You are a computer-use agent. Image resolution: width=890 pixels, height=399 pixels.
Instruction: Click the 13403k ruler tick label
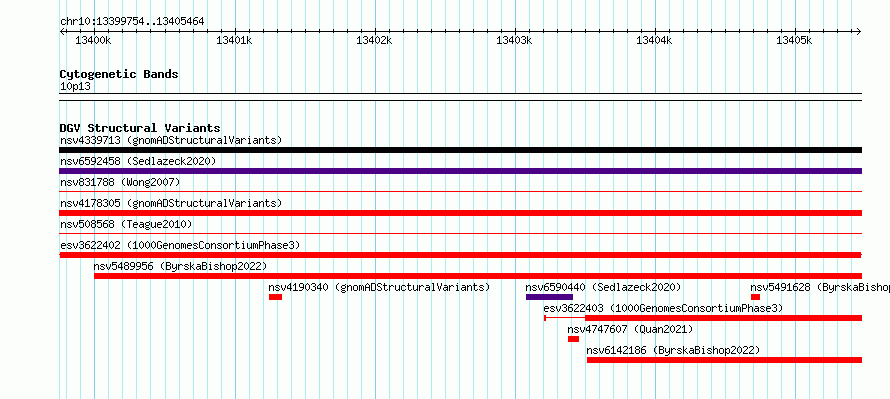coord(514,40)
